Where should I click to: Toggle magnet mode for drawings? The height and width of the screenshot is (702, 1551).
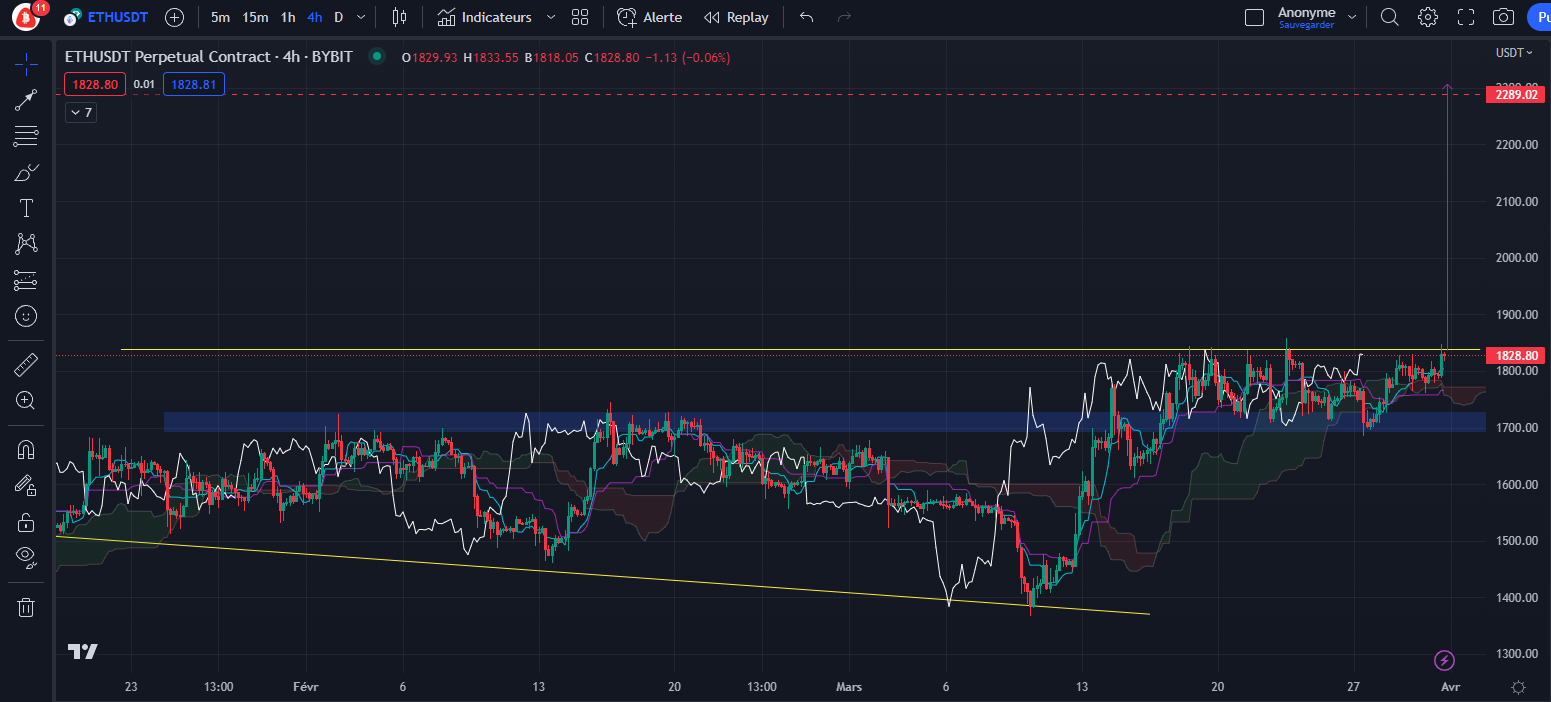(x=26, y=450)
